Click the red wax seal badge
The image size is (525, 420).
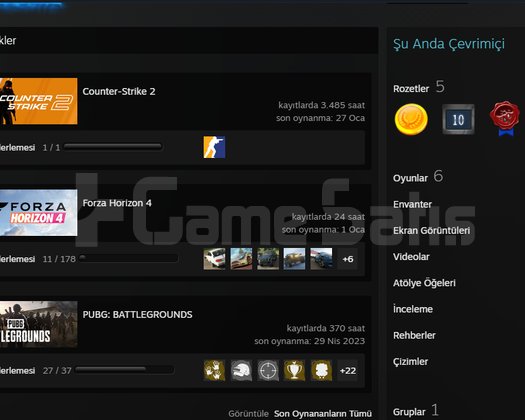coord(505,119)
